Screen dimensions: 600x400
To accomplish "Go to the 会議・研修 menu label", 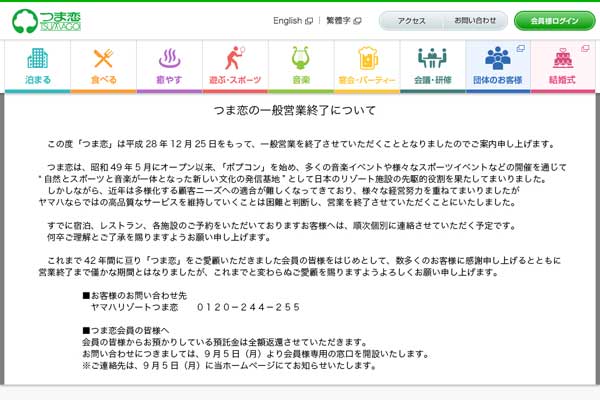I will (432, 80).
